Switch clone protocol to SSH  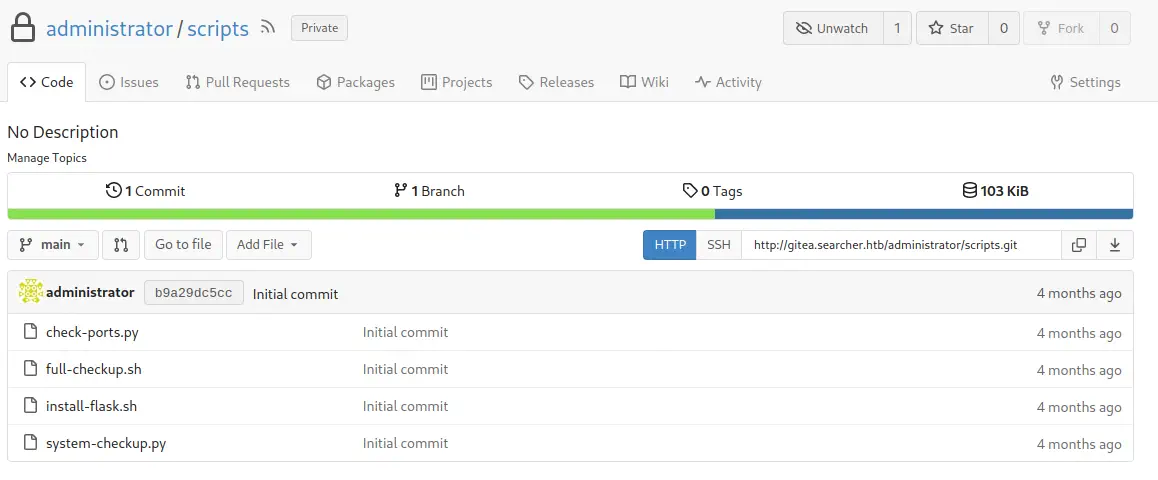click(719, 245)
